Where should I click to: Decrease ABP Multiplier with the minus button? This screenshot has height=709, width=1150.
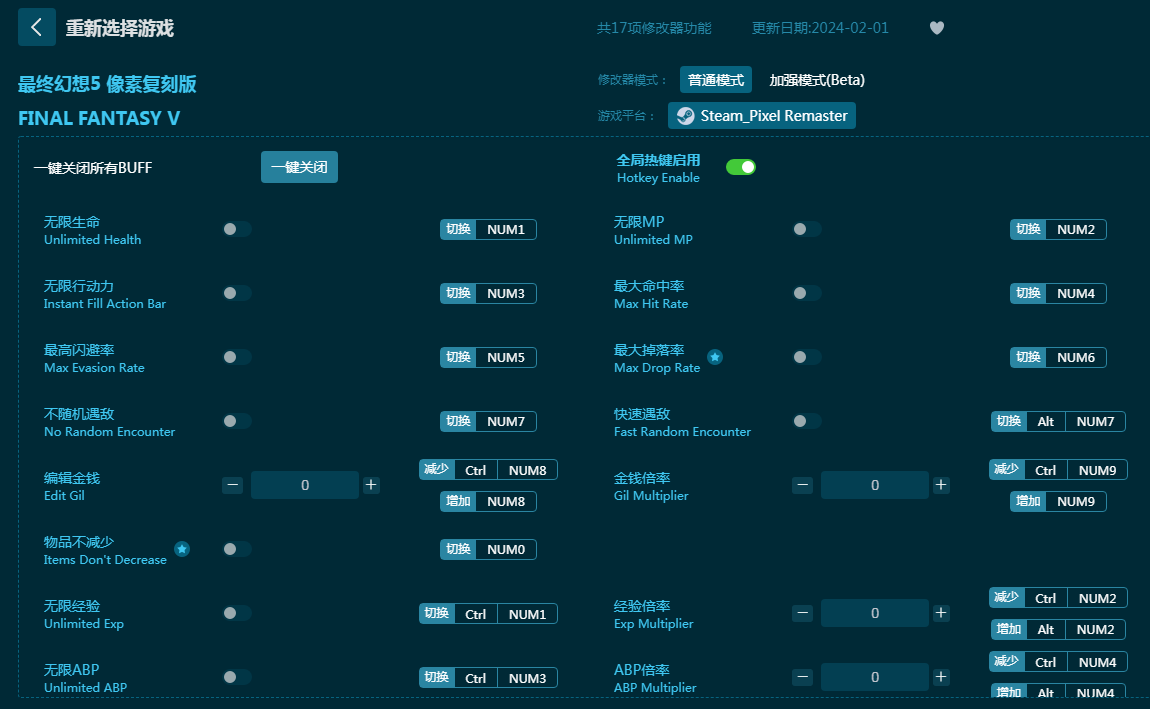click(x=802, y=677)
